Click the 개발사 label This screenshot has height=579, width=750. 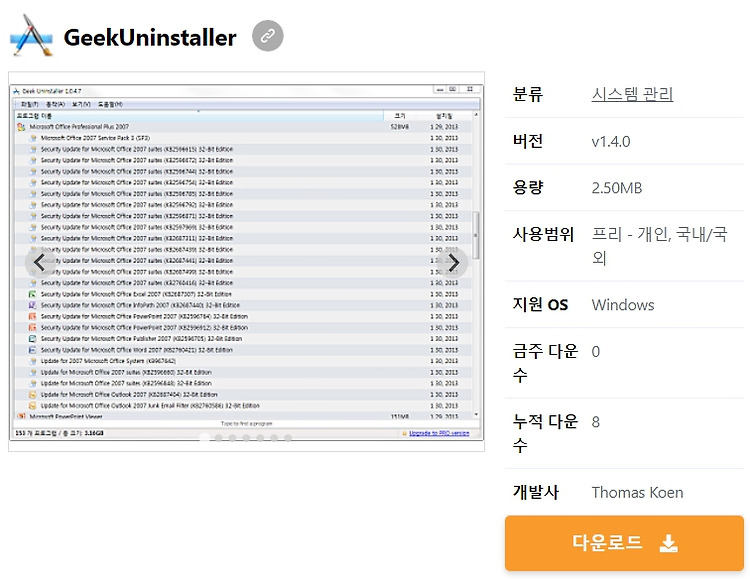pos(536,492)
